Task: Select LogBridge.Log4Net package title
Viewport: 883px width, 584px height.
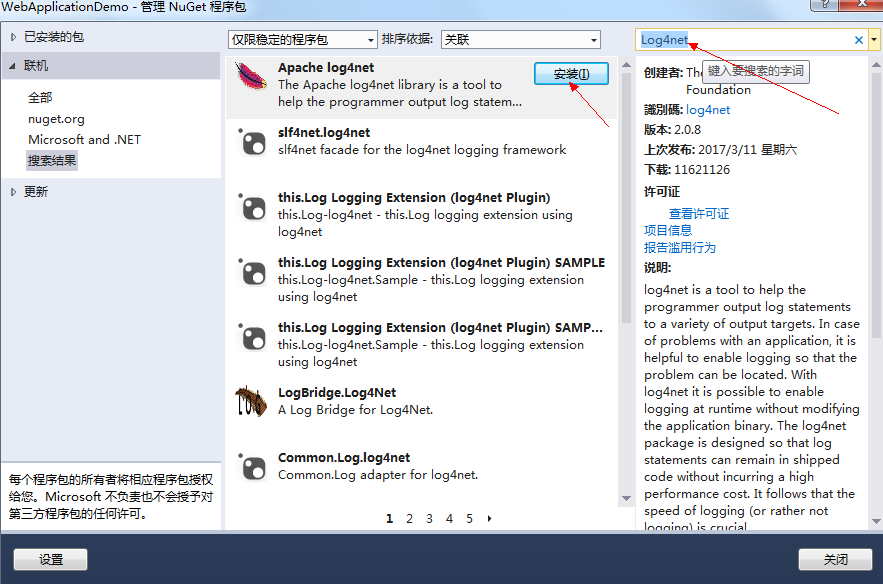Action: (x=337, y=393)
